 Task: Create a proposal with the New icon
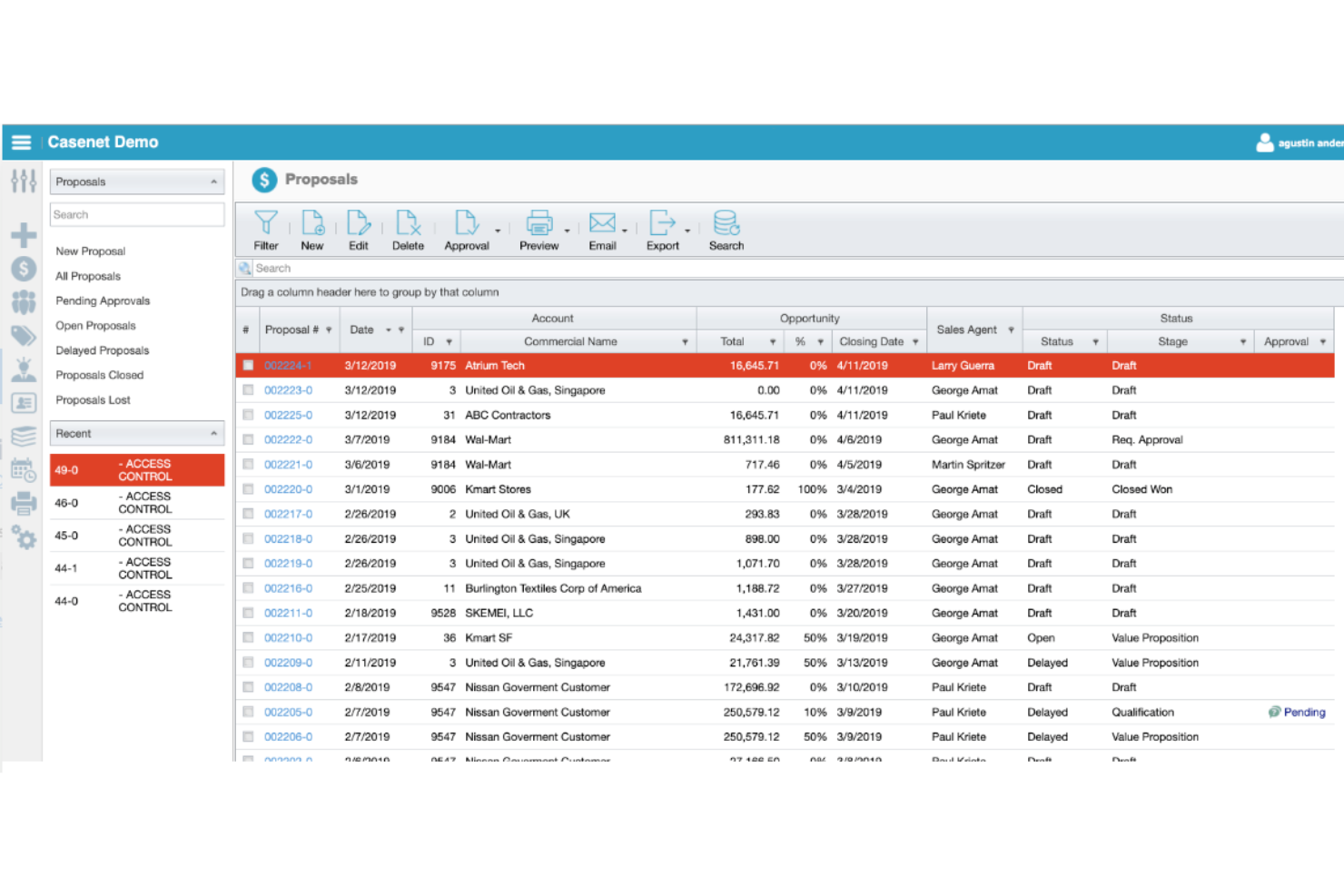tap(312, 223)
